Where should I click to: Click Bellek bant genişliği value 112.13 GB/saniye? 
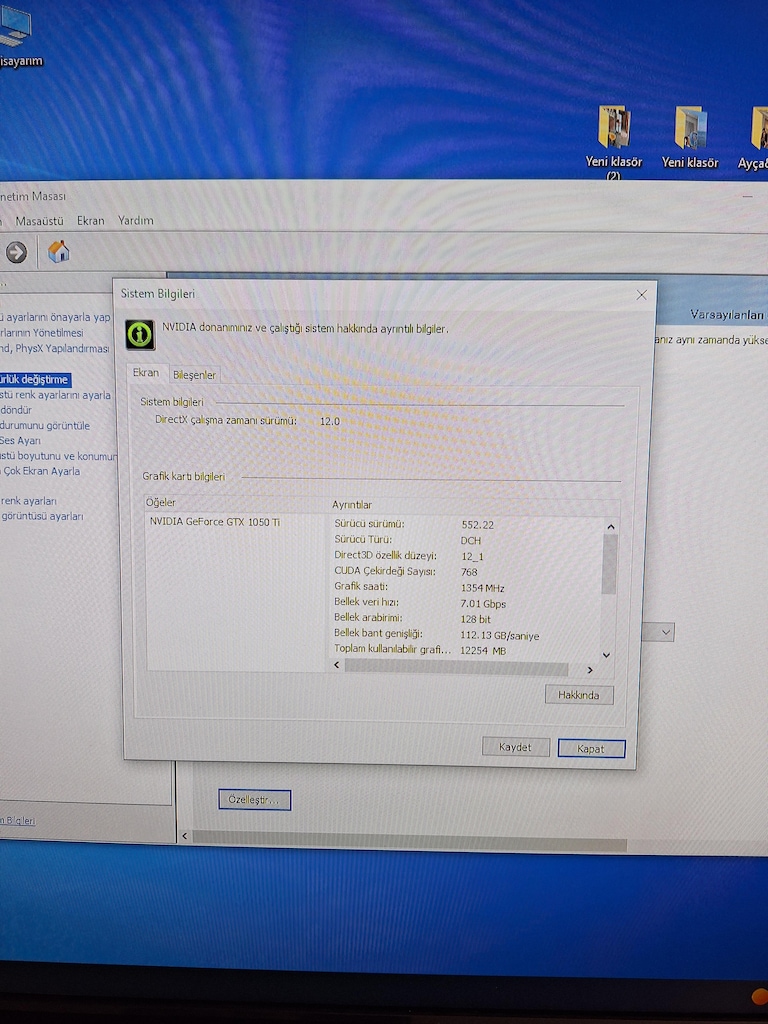(500, 636)
